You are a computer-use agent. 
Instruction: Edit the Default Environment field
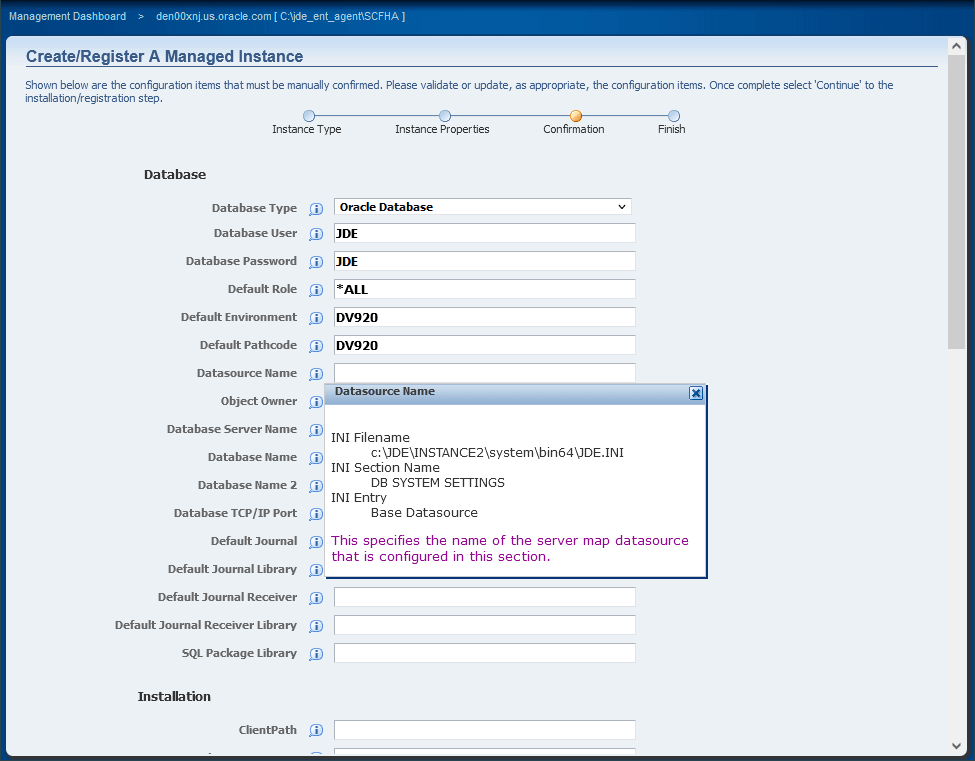(484, 317)
